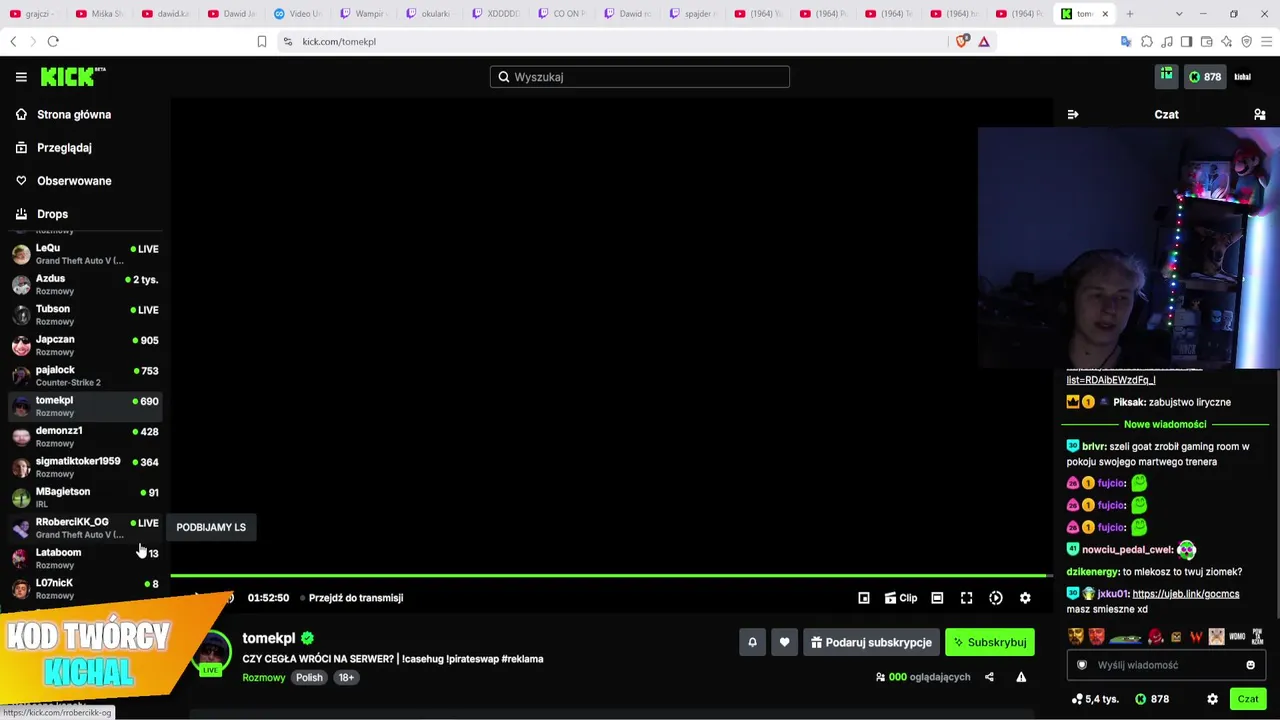
Task: Toggle mini player mode in video controls
Action: 864,598
